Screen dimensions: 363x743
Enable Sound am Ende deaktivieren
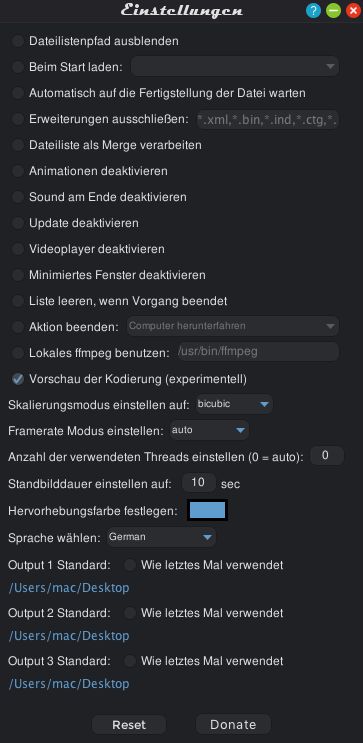tap(18, 197)
